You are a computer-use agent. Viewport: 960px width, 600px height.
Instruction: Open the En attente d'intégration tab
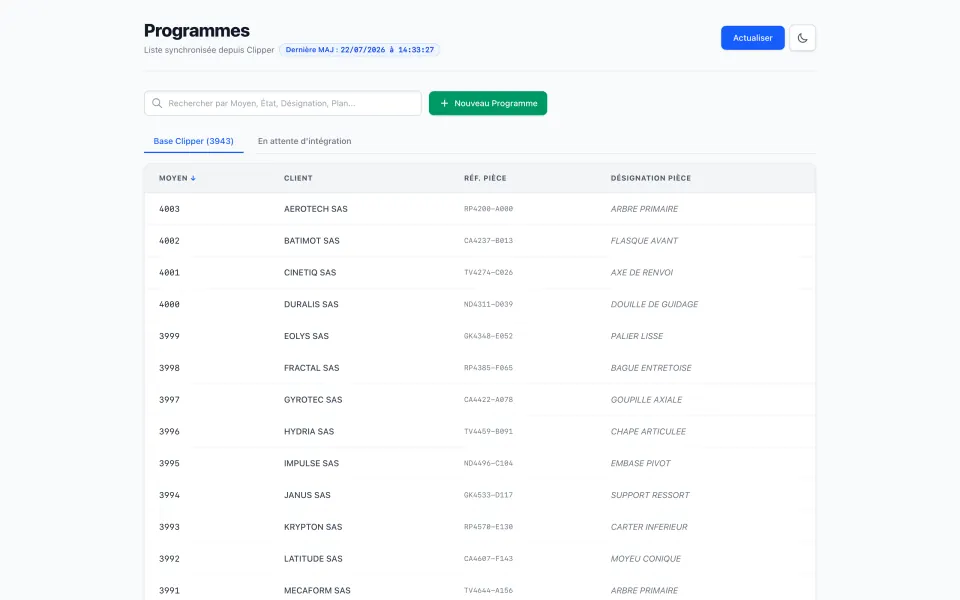tap(304, 141)
